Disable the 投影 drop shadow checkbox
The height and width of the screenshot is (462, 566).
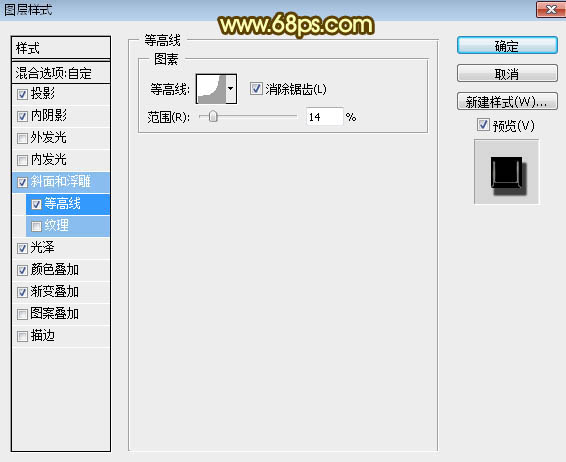[x=22, y=94]
